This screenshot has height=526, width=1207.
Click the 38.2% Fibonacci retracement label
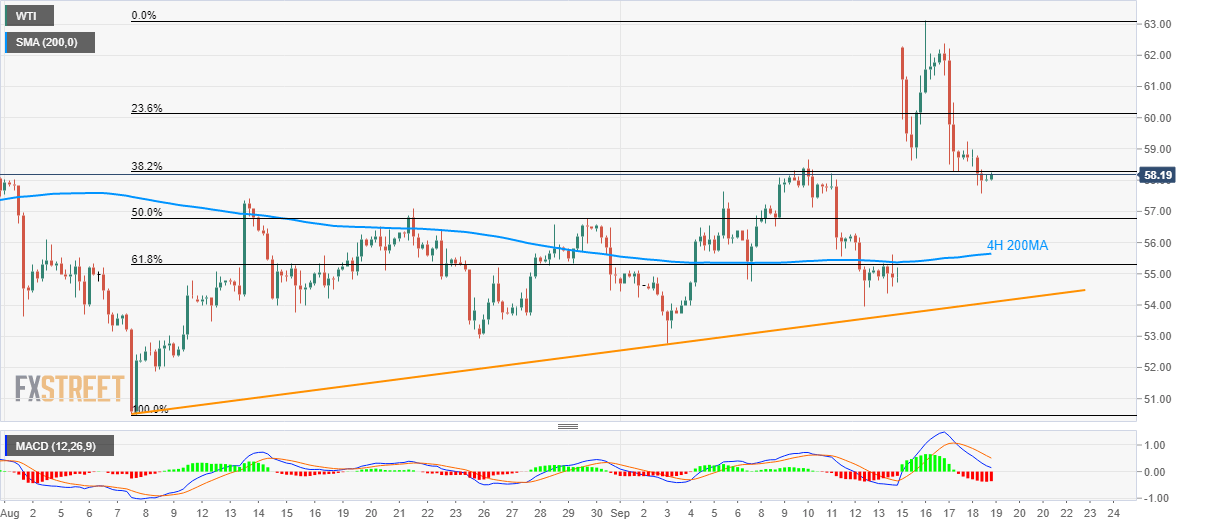click(147, 166)
